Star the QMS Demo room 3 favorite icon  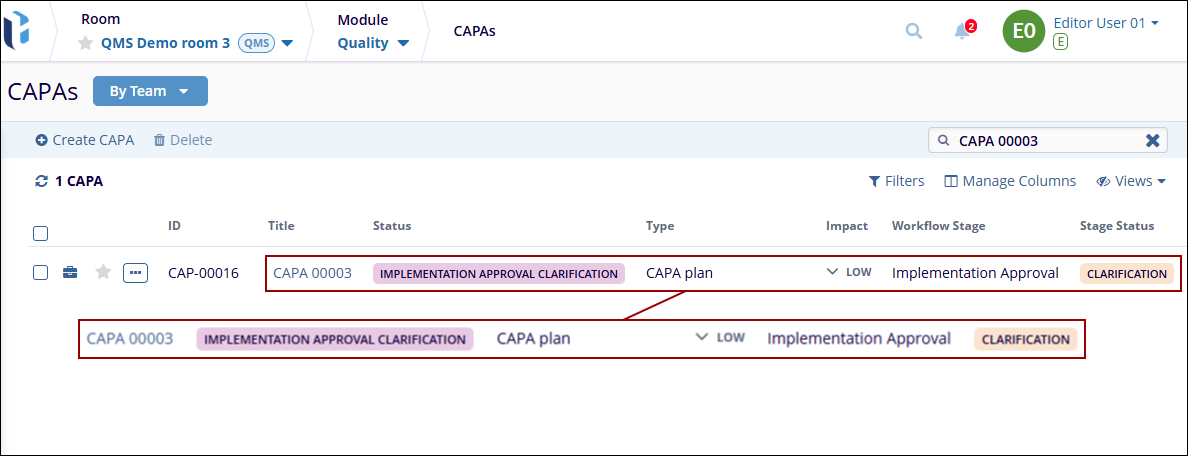pos(86,44)
